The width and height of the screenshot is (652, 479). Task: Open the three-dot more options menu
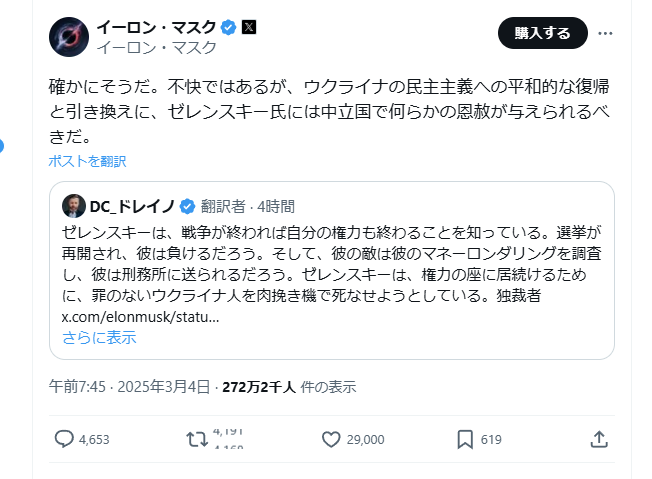point(605,33)
